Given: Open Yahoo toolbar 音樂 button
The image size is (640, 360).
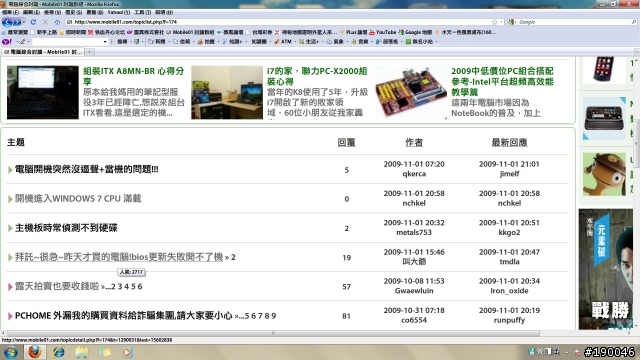Looking at the screenshot, I should 360,42.
